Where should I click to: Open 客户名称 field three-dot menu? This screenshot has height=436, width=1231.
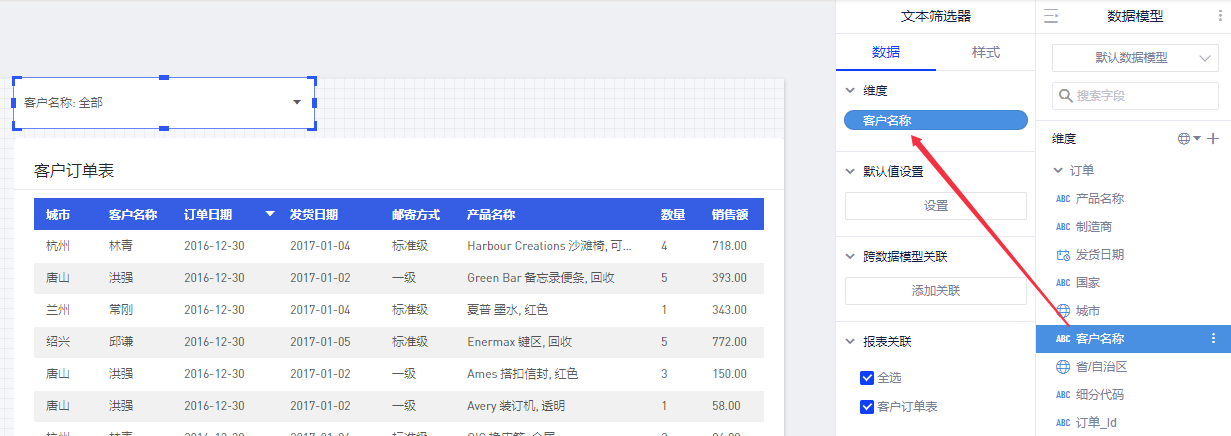[x=1214, y=339]
